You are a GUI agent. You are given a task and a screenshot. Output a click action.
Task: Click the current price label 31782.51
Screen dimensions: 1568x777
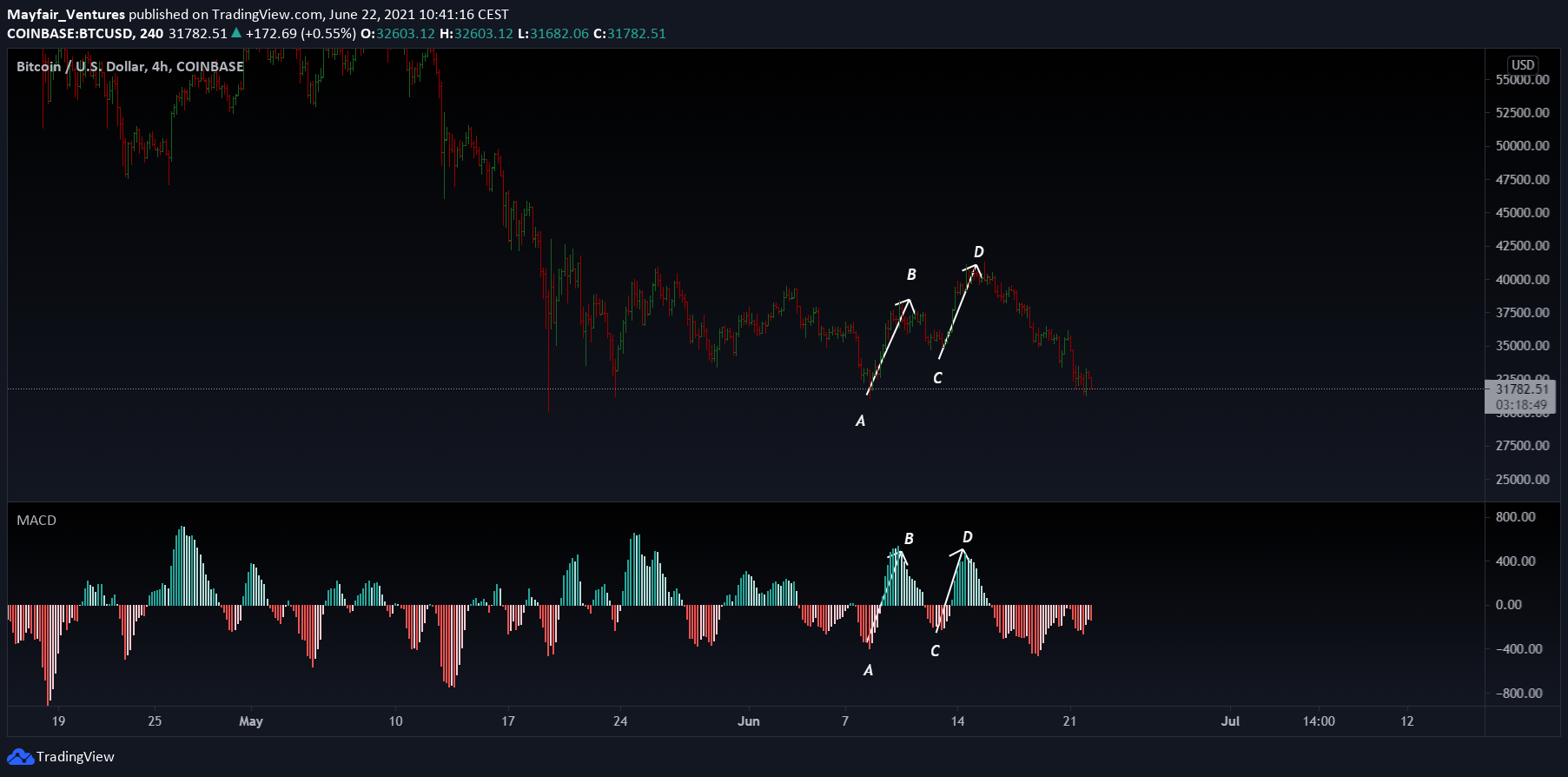[x=1522, y=389]
